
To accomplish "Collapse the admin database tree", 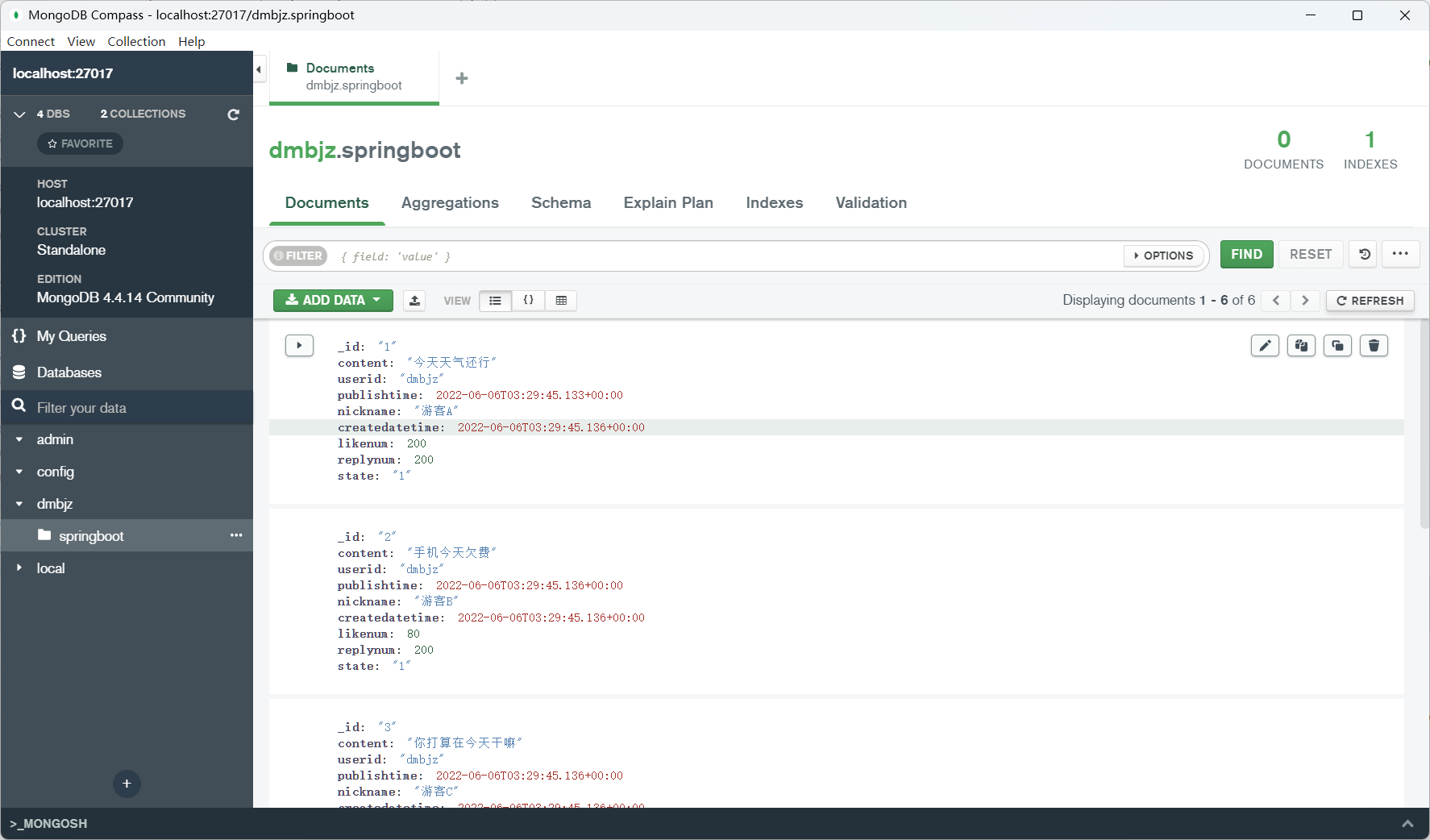I will 19,439.
